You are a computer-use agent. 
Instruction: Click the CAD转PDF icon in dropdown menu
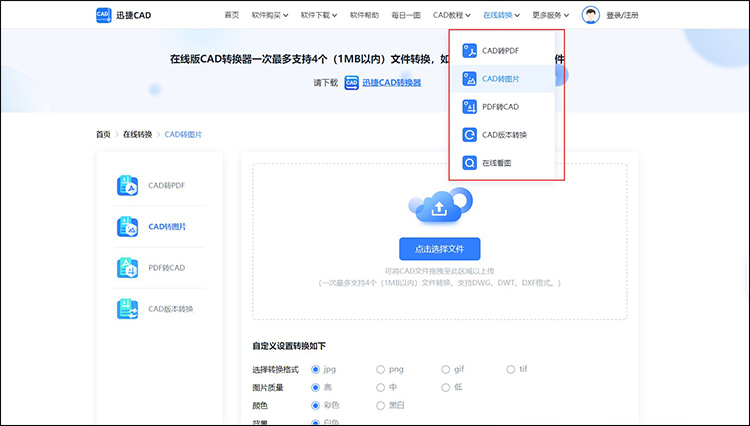tap(469, 51)
